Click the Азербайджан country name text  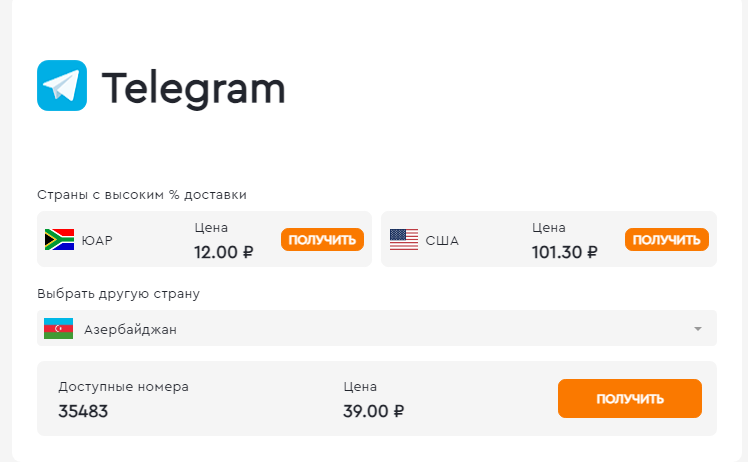pyautogui.click(x=130, y=329)
